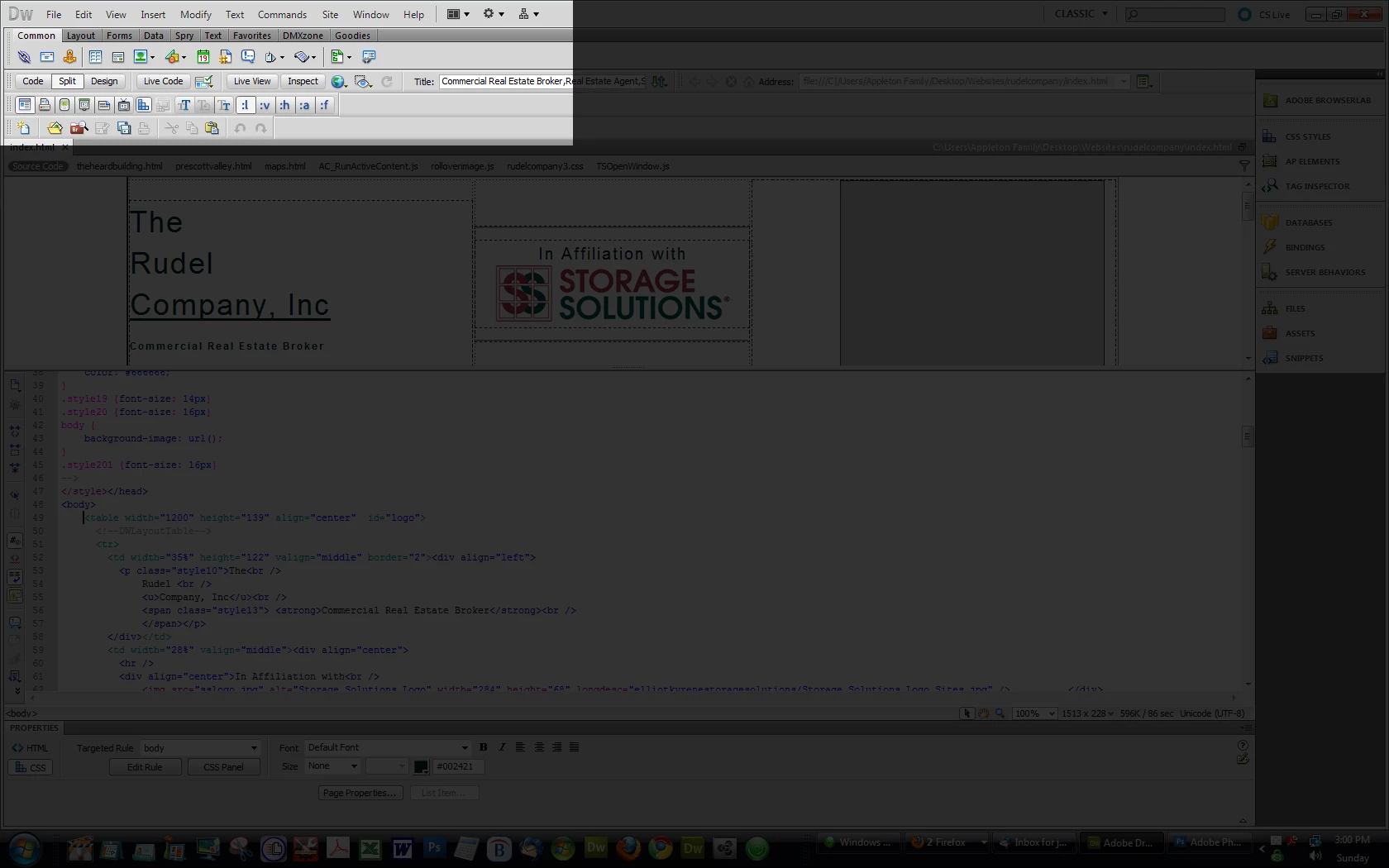Image resolution: width=1389 pixels, height=868 pixels.
Task: Click the CSS Panel button
Action: 223,767
